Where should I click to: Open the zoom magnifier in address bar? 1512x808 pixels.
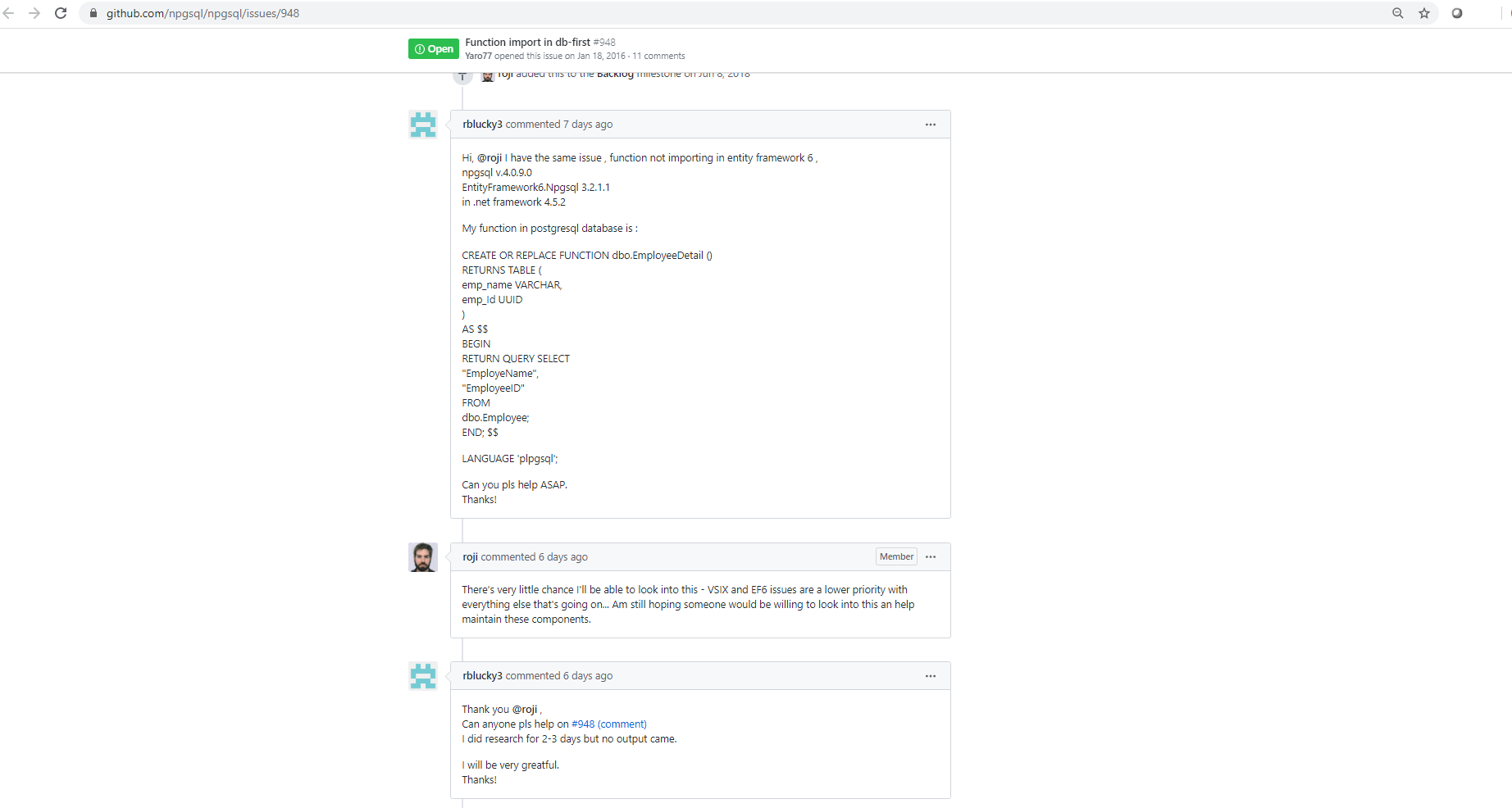[x=1398, y=13]
